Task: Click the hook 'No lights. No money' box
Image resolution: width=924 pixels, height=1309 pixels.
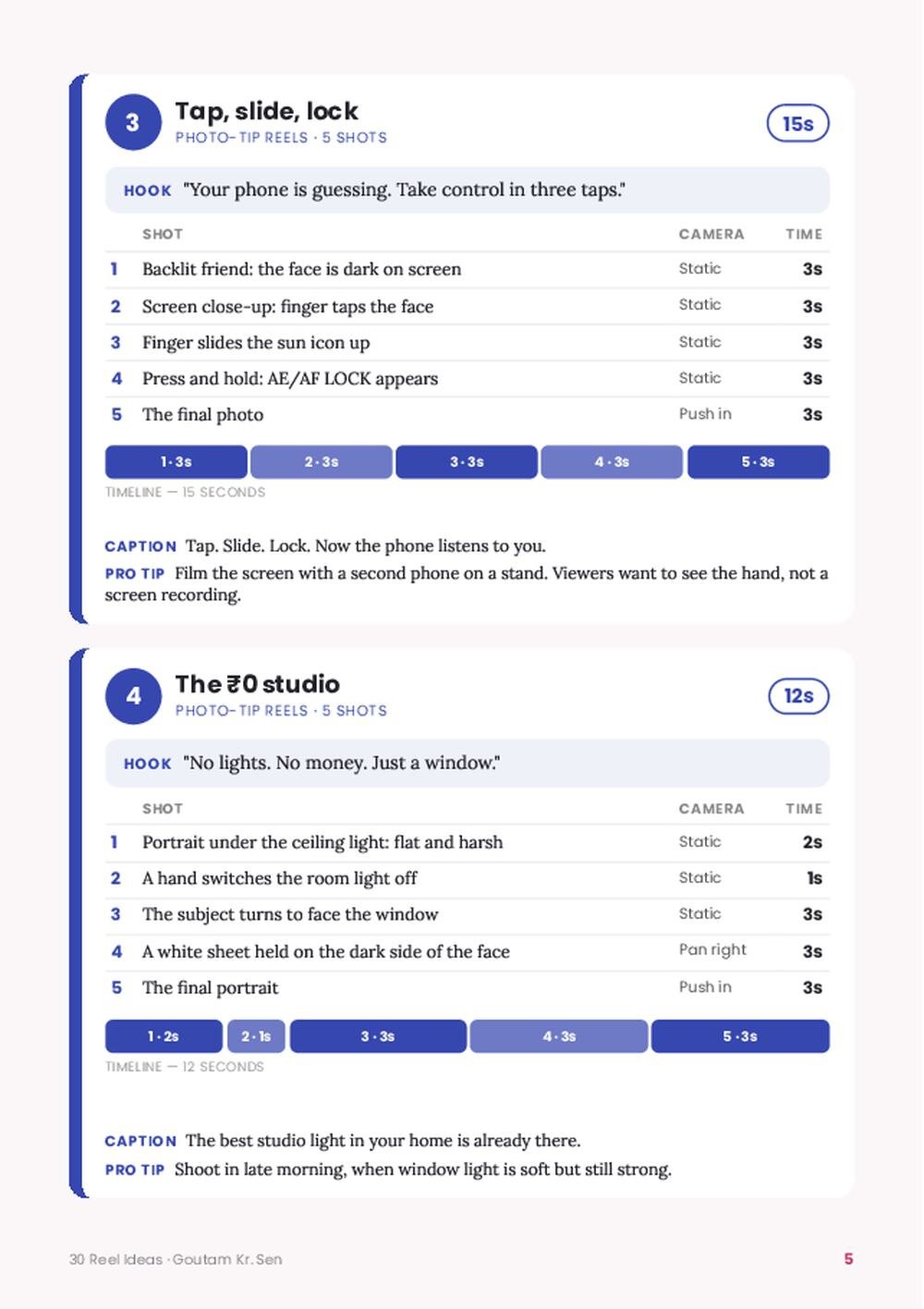Action: point(467,764)
